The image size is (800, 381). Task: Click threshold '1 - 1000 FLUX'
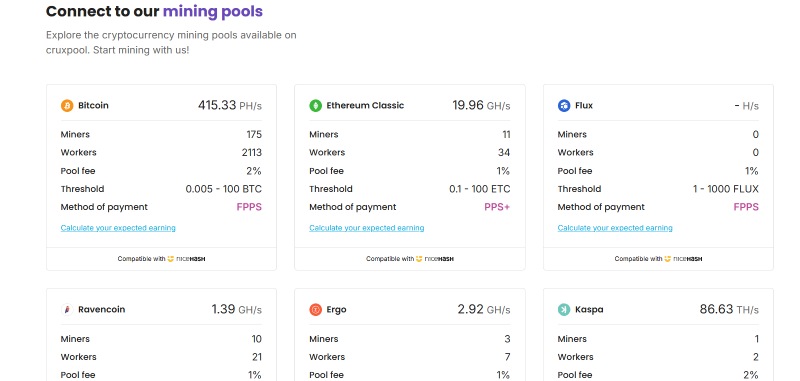click(x=726, y=189)
